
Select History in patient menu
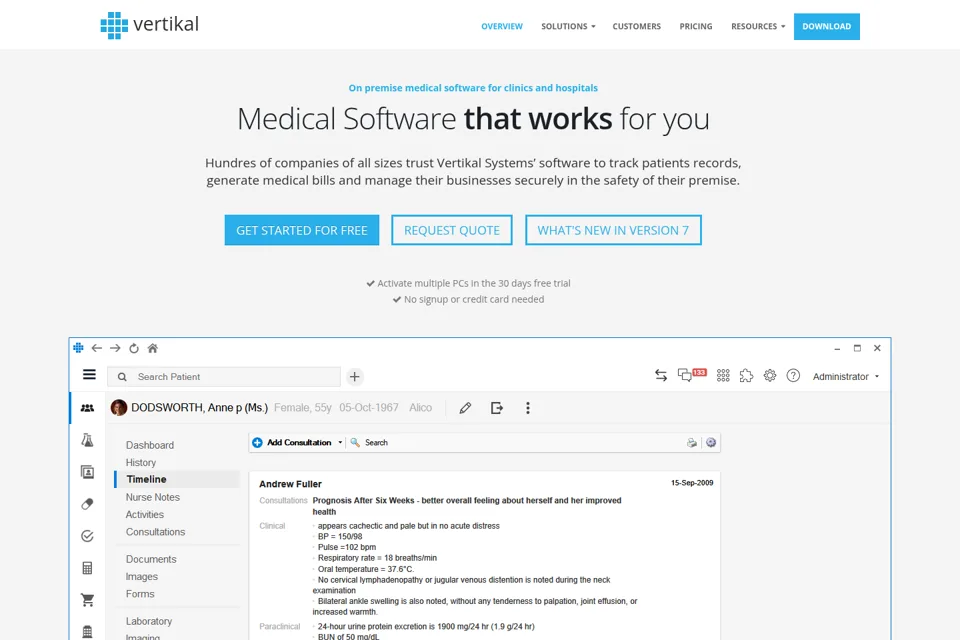pyautogui.click(x=141, y=462)
